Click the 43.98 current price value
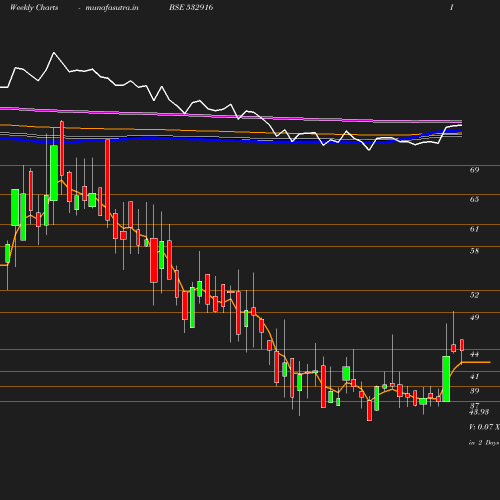Screen dimensions: 500x500 coord(479,412)
